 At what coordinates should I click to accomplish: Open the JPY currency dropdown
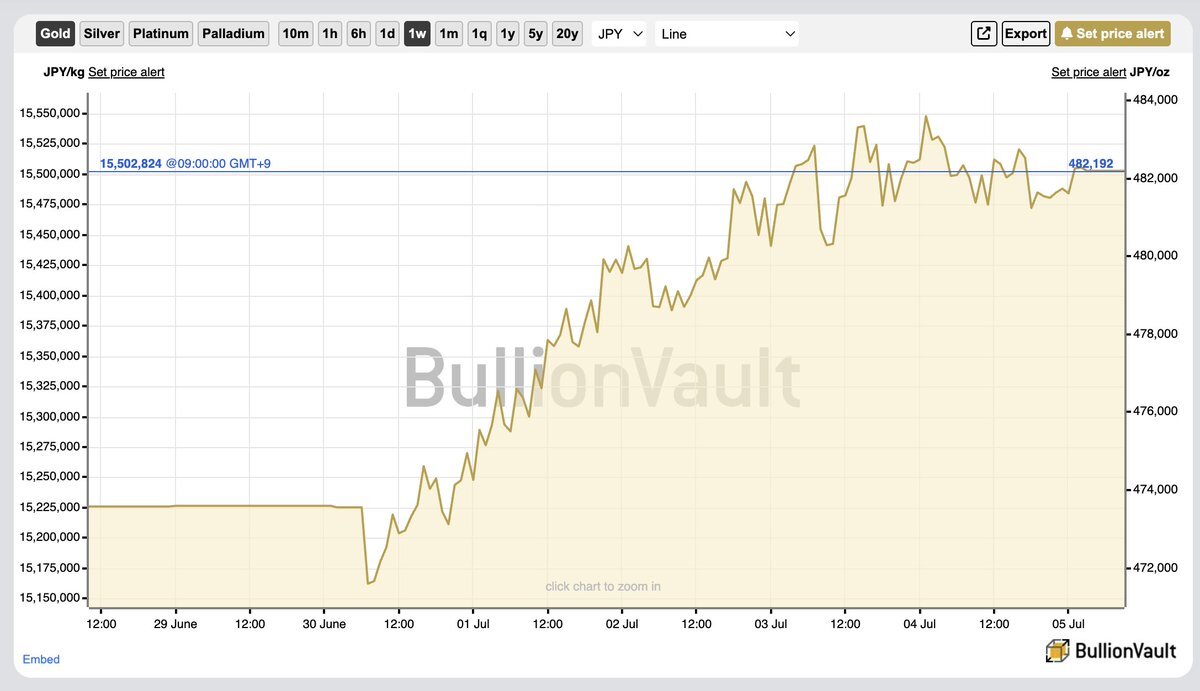pos(620,33)
